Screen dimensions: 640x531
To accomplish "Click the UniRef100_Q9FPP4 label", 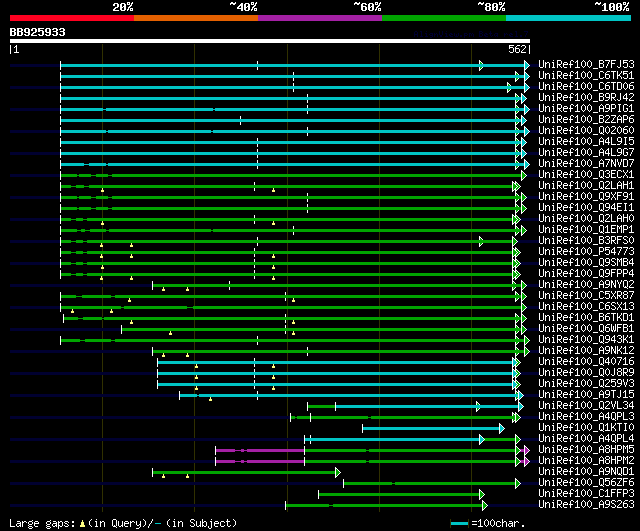I will coord(586,274).
